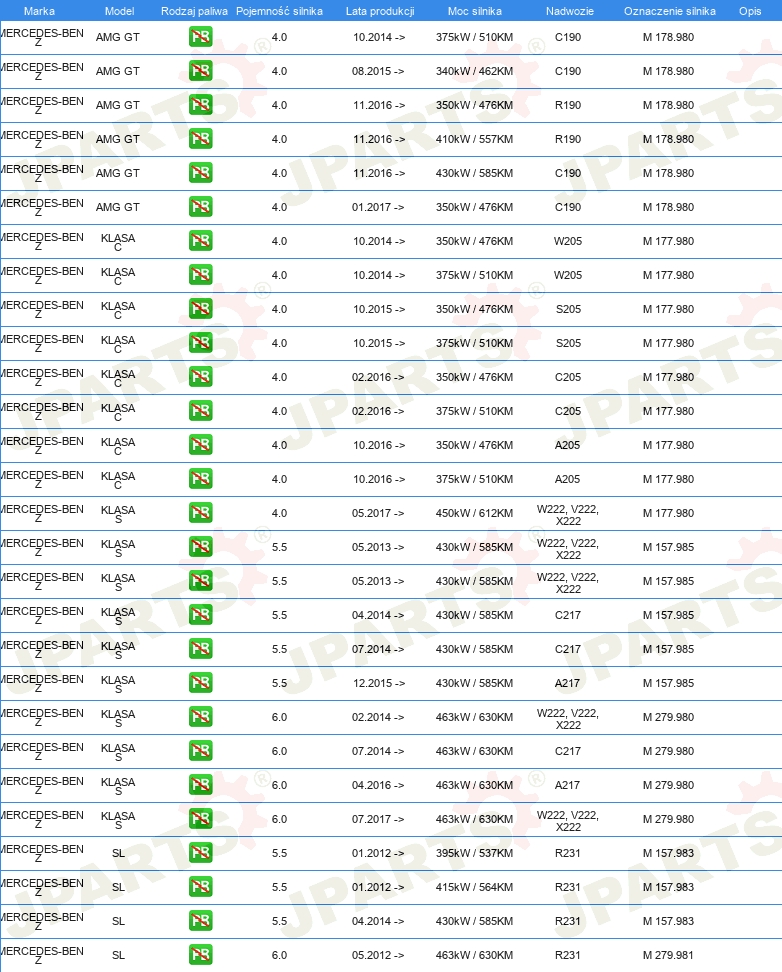This screenshot has height=972, width=782.
Task: Click the fuel icon in the AMG GT 10.2014 row
Action: [200, 37]
